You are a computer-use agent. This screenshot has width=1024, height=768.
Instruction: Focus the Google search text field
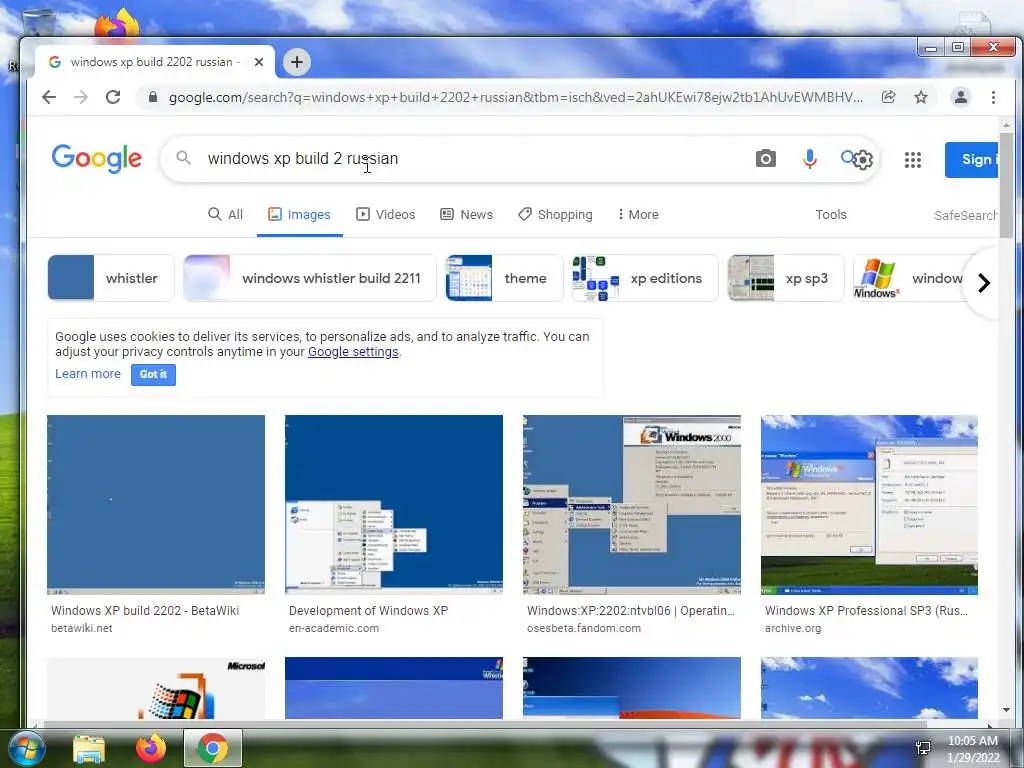point(470,159)
